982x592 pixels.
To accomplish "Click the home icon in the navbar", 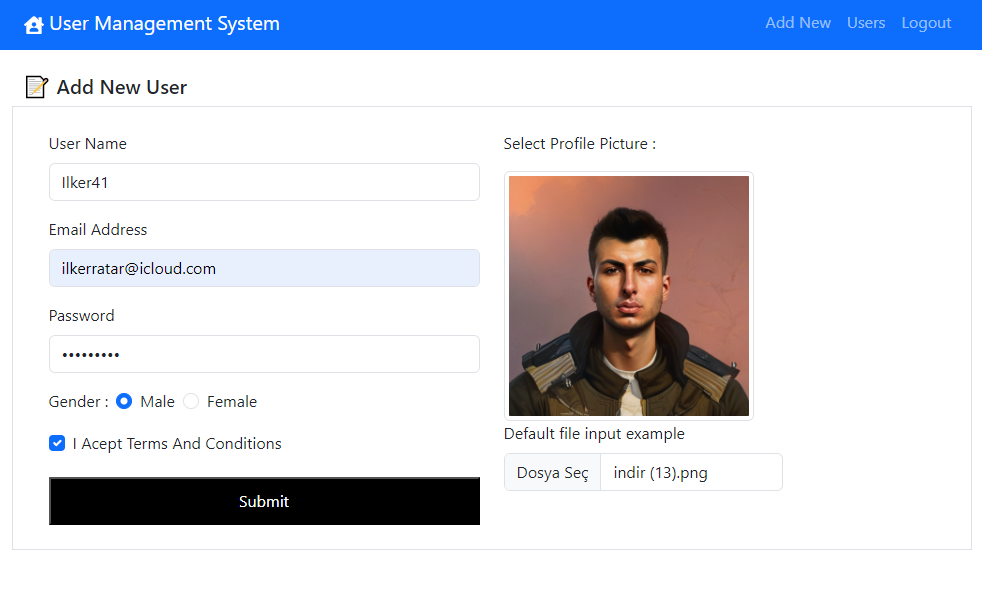I will [x=33, y=23].
